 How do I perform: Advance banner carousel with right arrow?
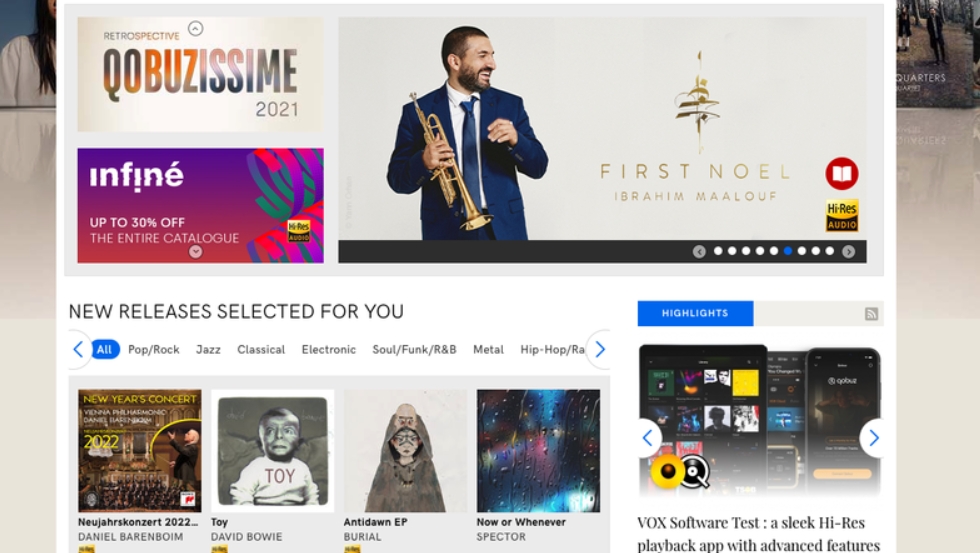848,251
